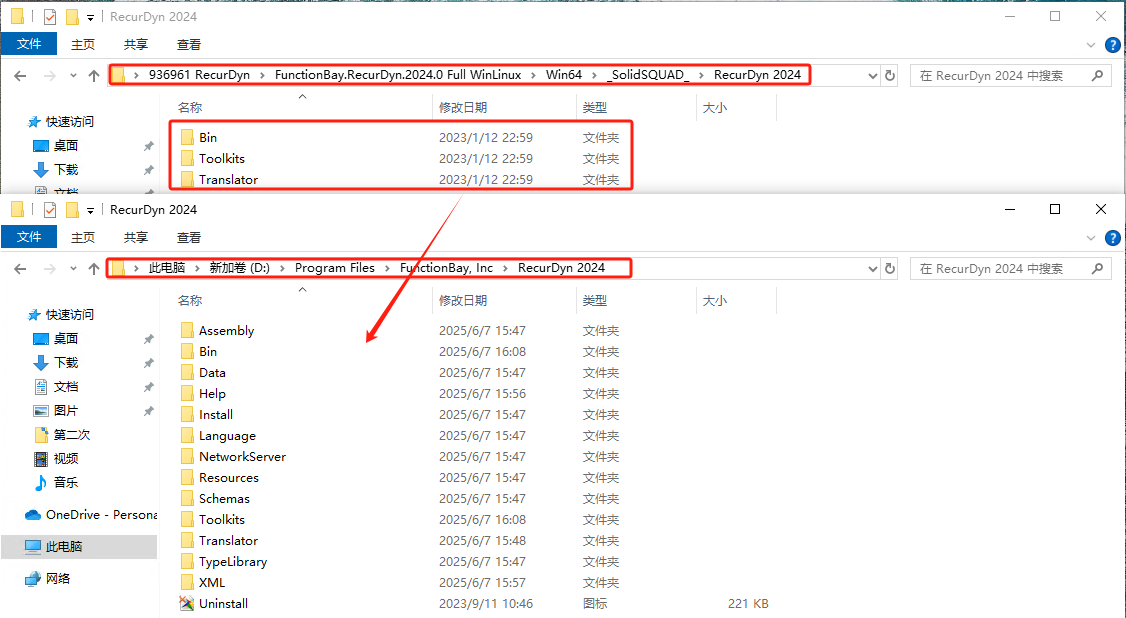Viewport: 1126px width, 618px height.
Task: Go up one folder in lower window
Action: tap(93, 268)
